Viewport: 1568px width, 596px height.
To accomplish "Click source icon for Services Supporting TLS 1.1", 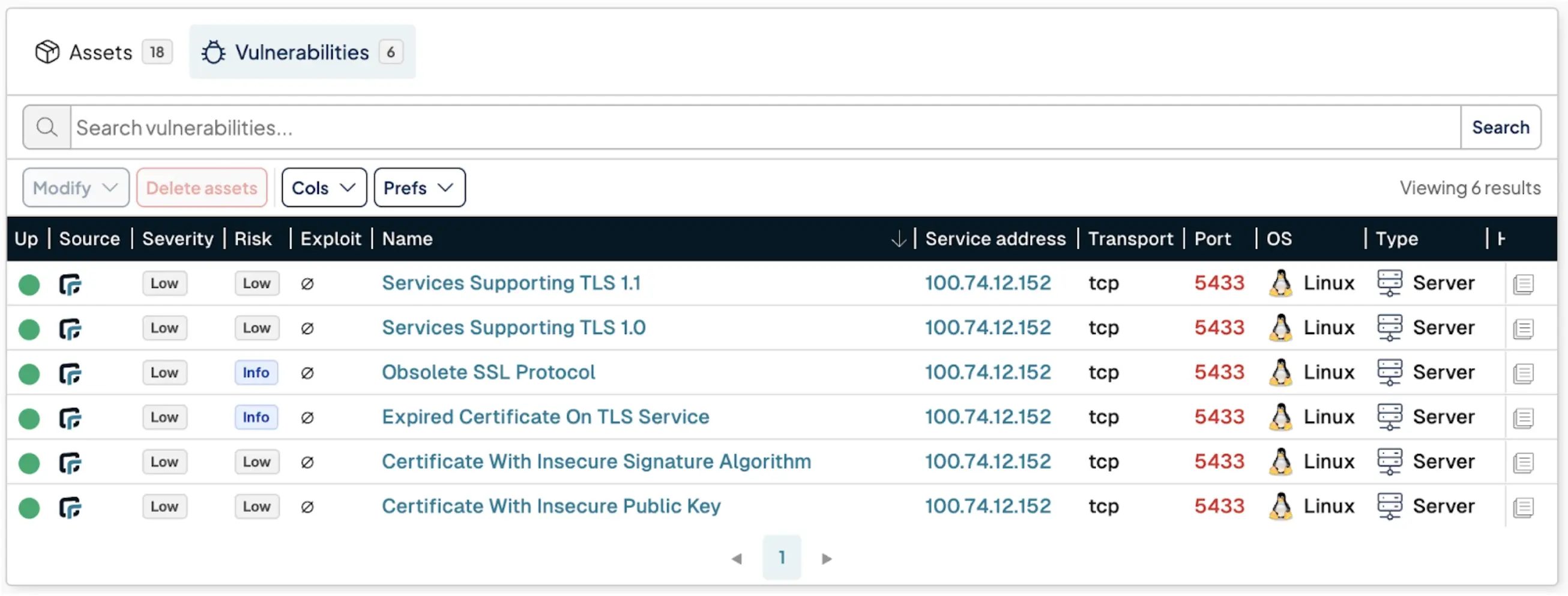I will coord(70,284).
